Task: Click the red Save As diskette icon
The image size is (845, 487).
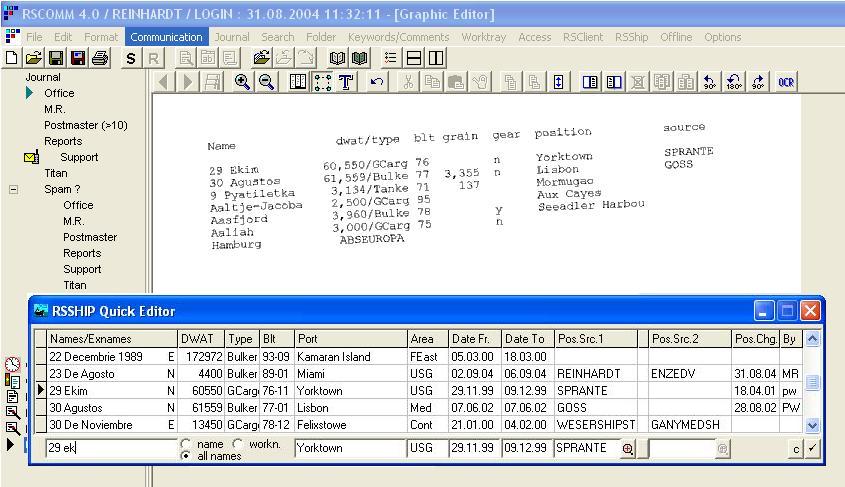Action: click(78, 58)
